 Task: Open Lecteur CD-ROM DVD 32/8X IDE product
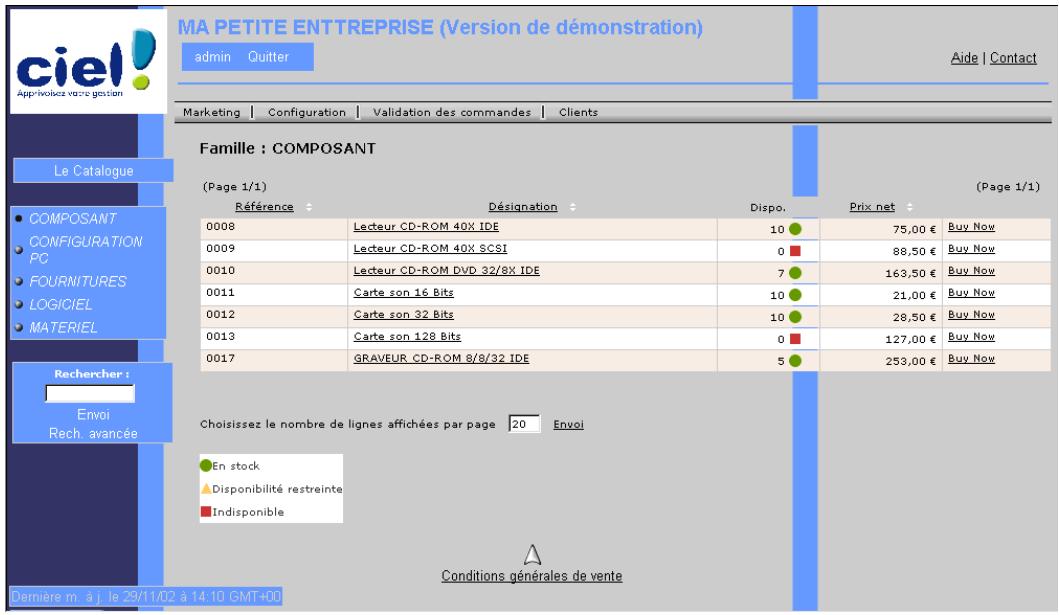[x=446, y=271]
